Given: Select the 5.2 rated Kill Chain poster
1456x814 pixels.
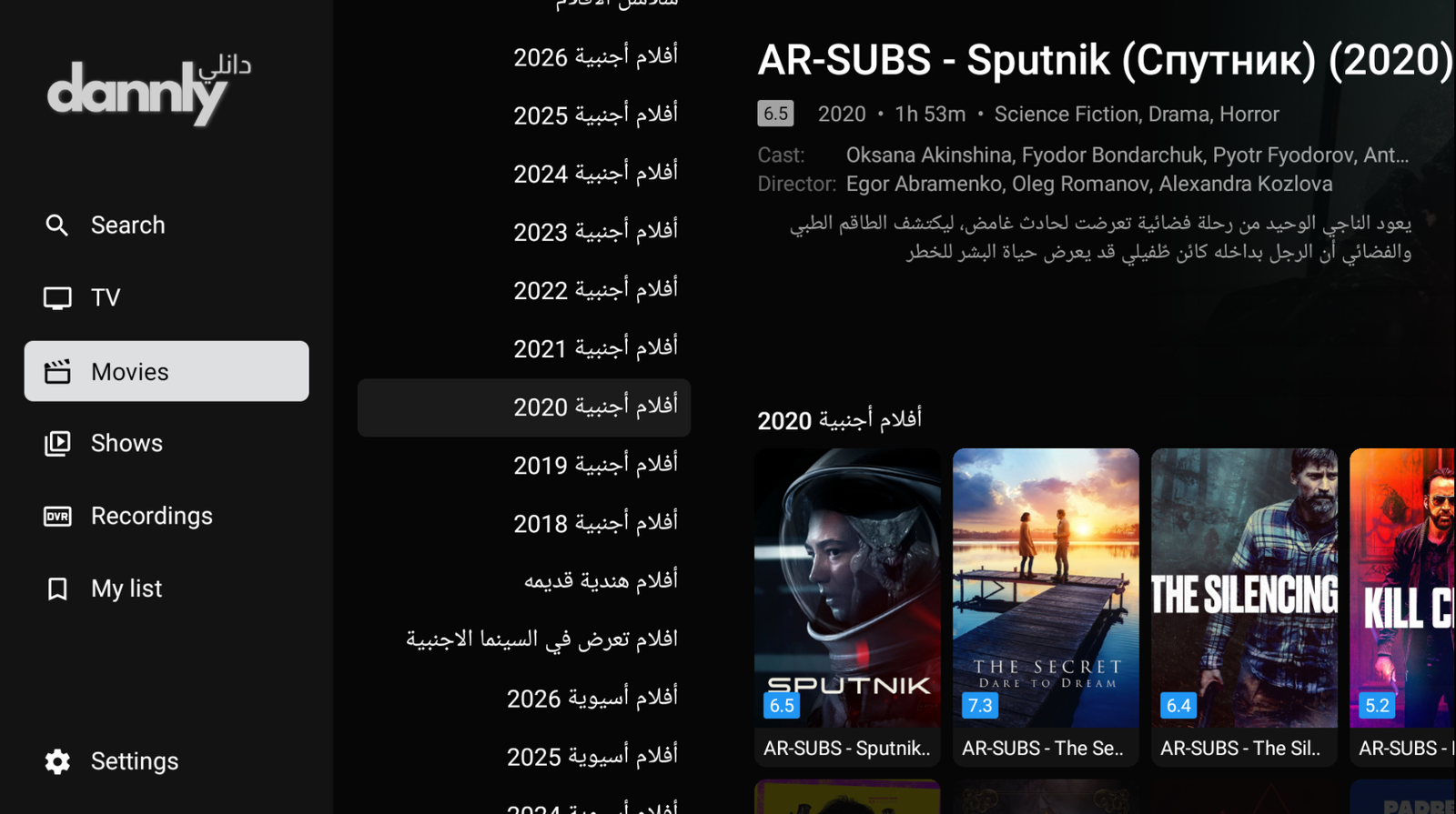Looking at the screenshot, I should [x=1402, y=588].
